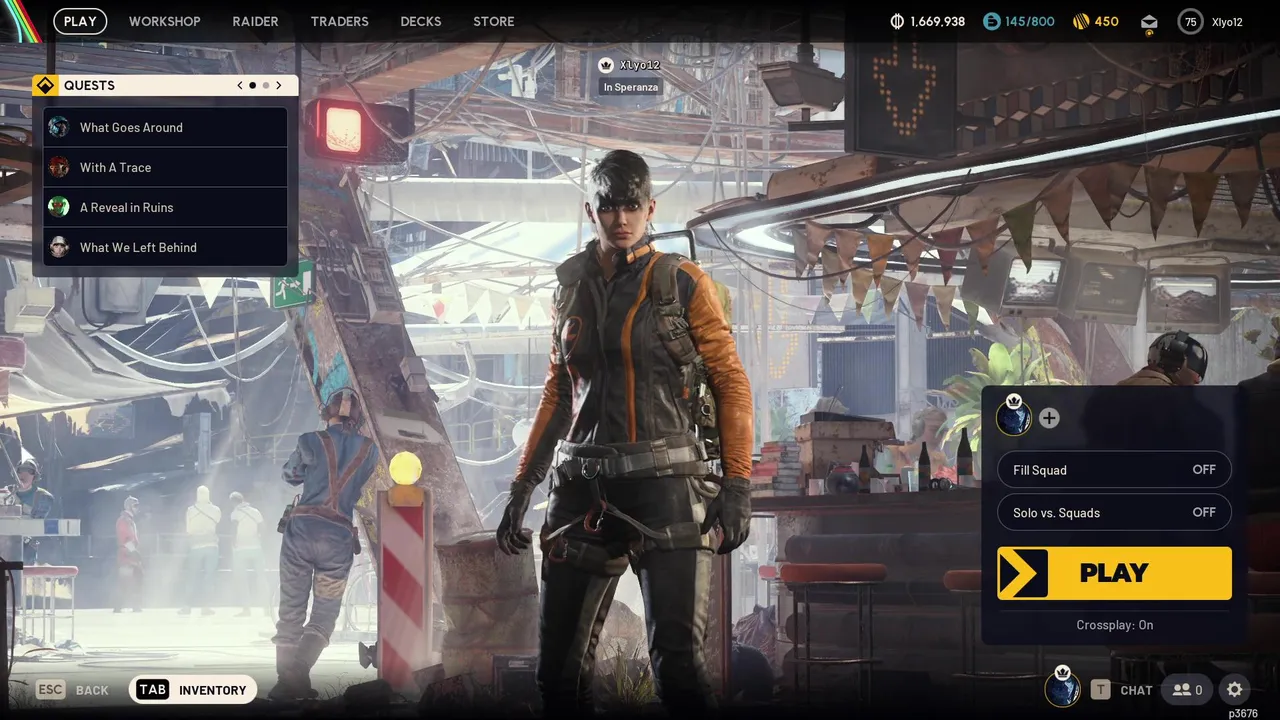Toggle Solo vs. Squads option
This screenshot has width=1280, height=720.
coord(1114,512)
